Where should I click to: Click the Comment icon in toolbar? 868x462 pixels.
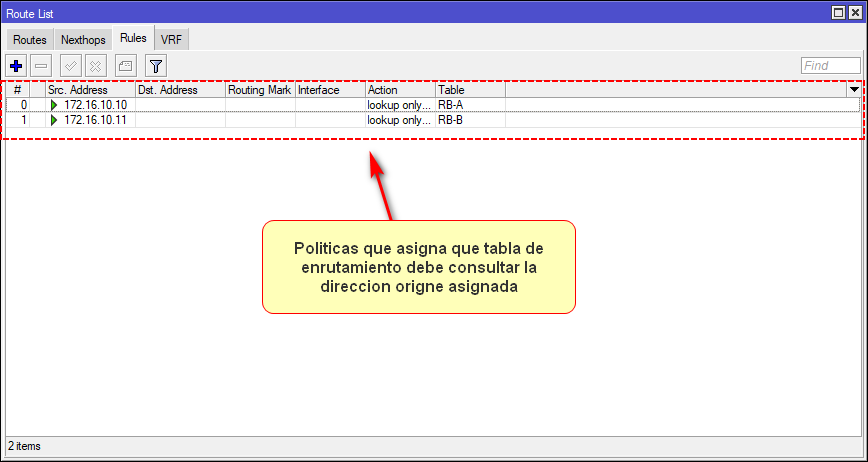(125, 66)
